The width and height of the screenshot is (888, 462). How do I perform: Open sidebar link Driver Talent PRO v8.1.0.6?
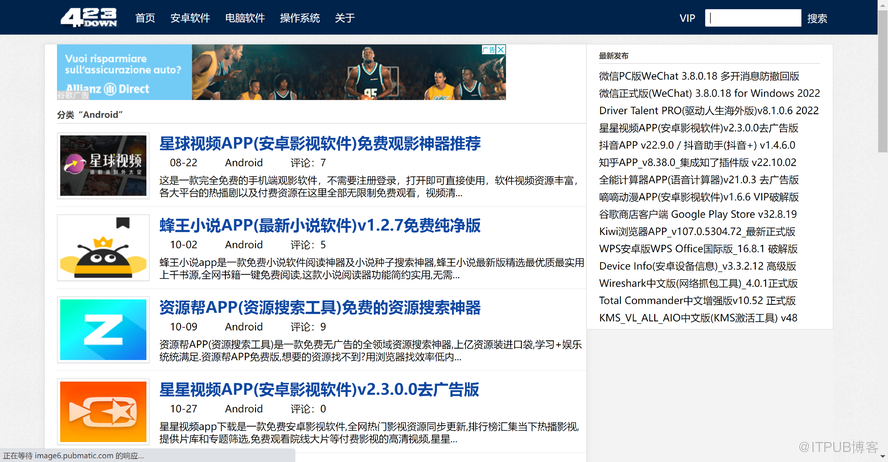coord(709,110)
